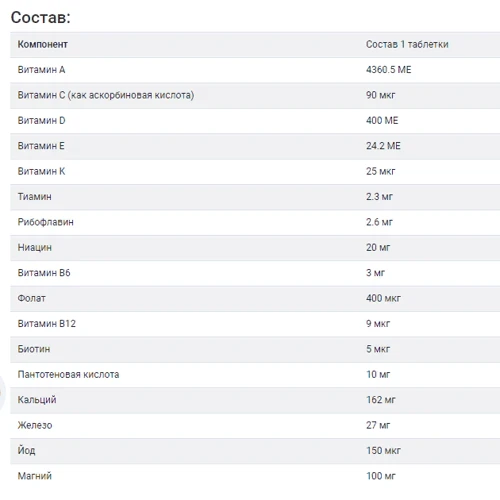The width and height of the screenshot is (500, 500).
Task: Click the Состав 1 таблетки header
Action: [x=407, y=44]
